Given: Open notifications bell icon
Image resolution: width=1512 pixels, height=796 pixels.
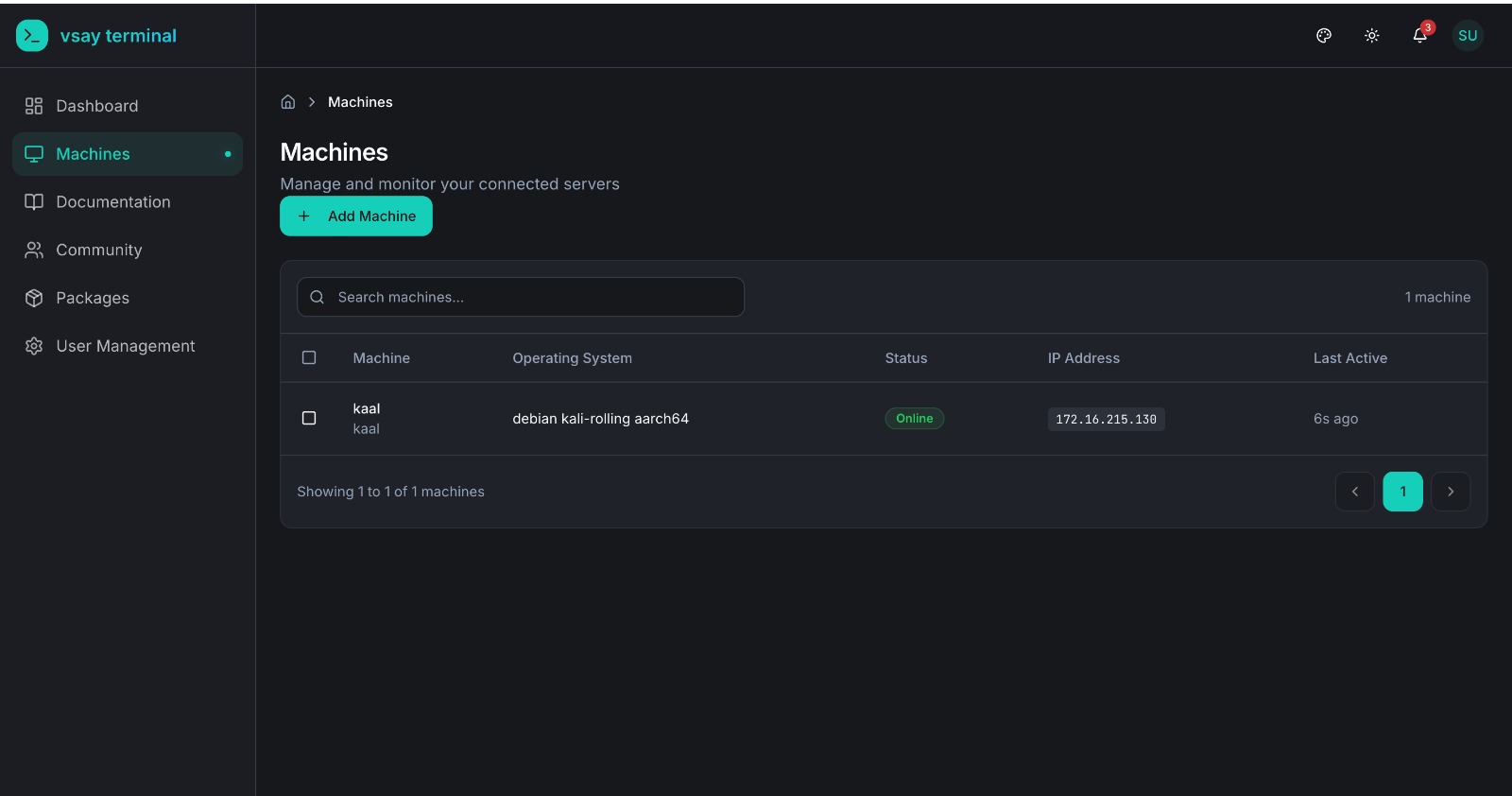Looking at the screenshot, I should [x=1419, y=36].
